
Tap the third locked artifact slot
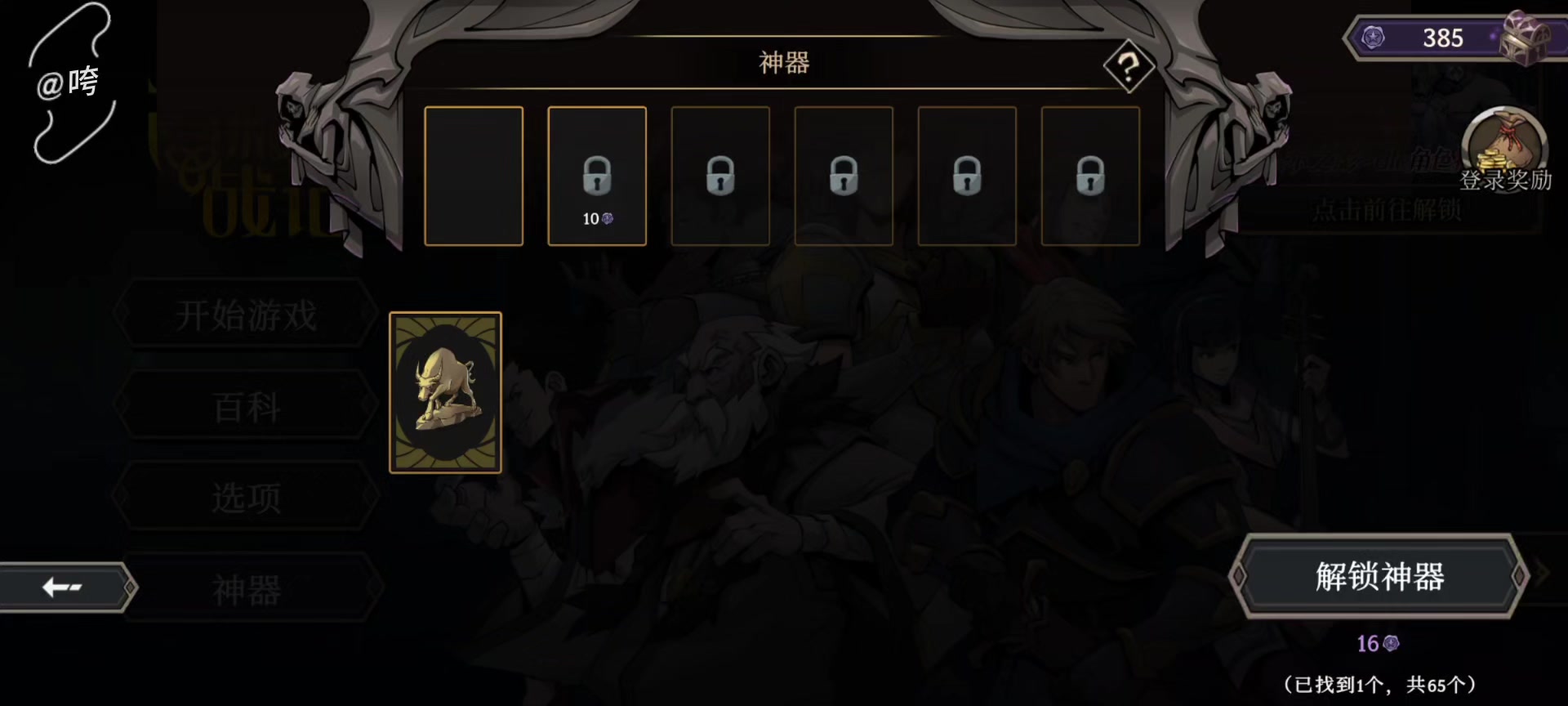pos(720,176)
